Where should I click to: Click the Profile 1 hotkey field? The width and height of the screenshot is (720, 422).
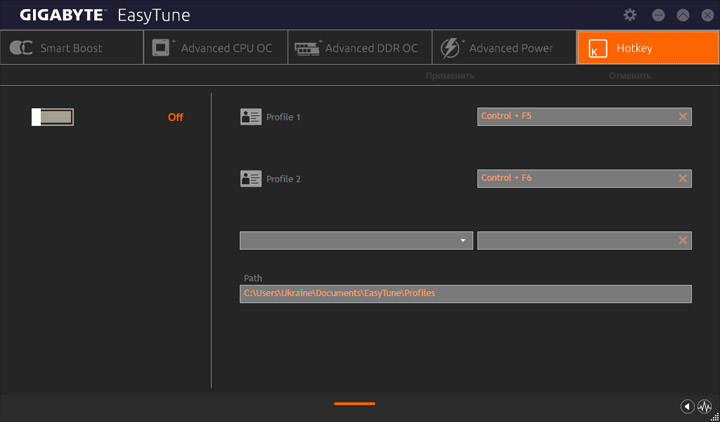(584, 117)
